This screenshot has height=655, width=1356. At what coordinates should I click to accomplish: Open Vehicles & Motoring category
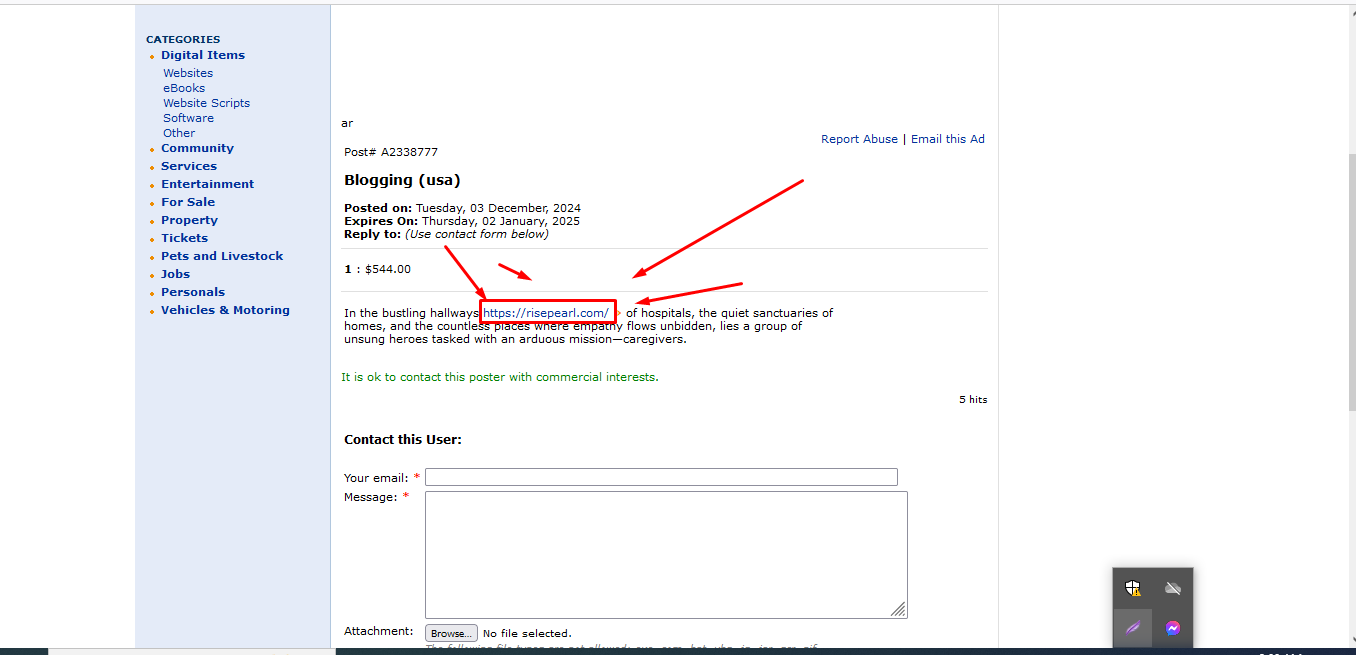(x=225, y=310)
